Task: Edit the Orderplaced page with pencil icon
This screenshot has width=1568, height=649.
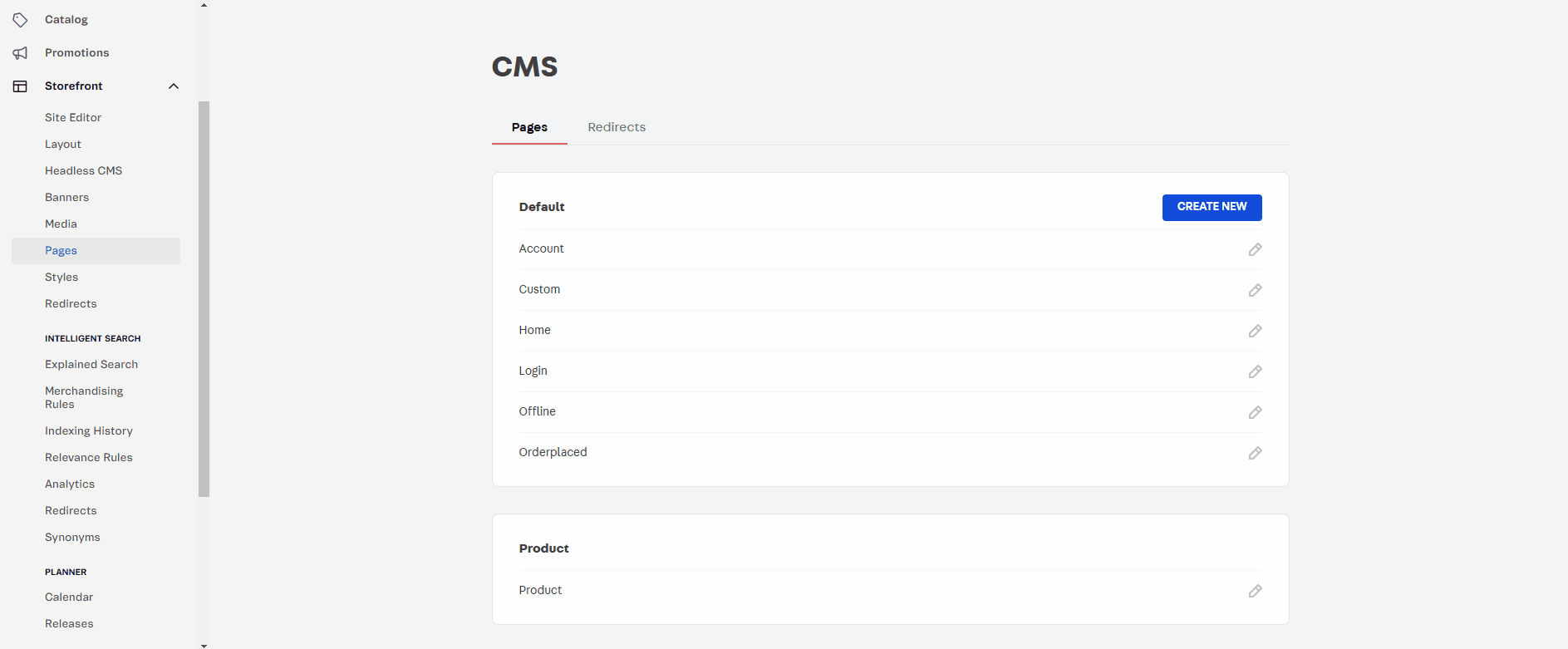Action: 1255,453
